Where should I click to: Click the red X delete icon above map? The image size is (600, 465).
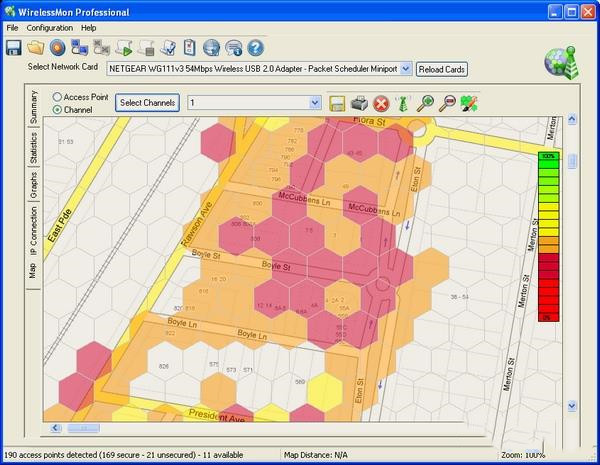tap(381, 103)
